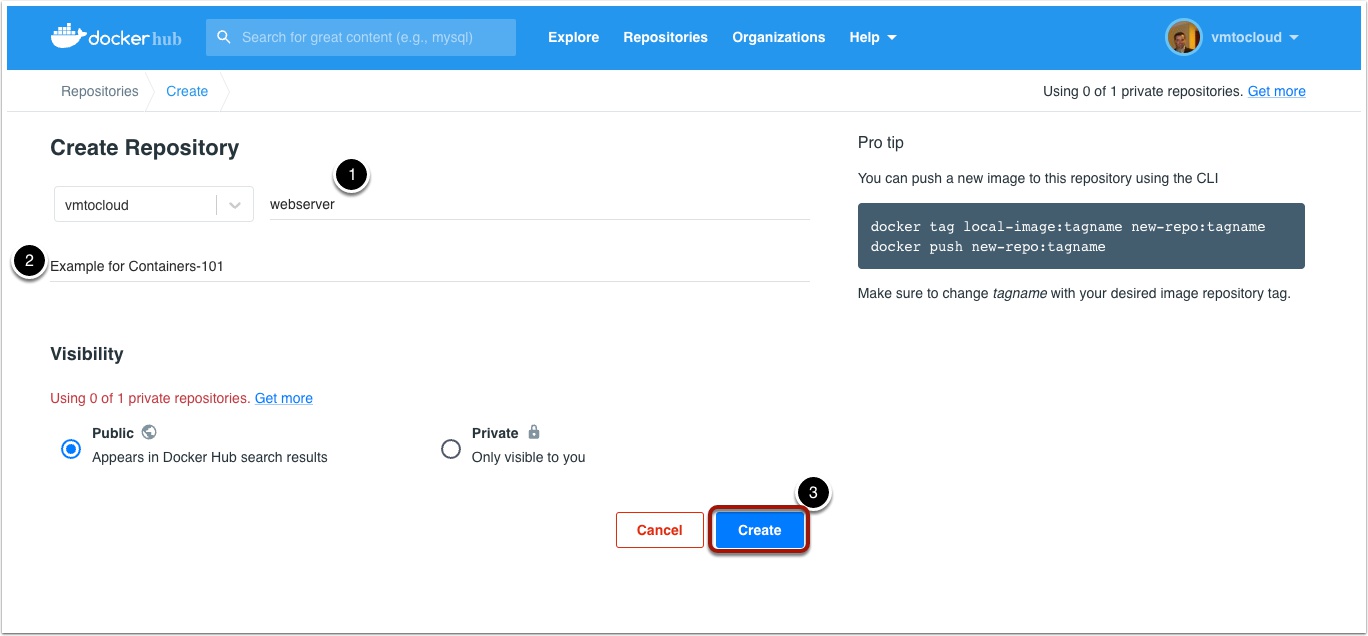Click 'You can push a new image' text

tap(1038, 179)
